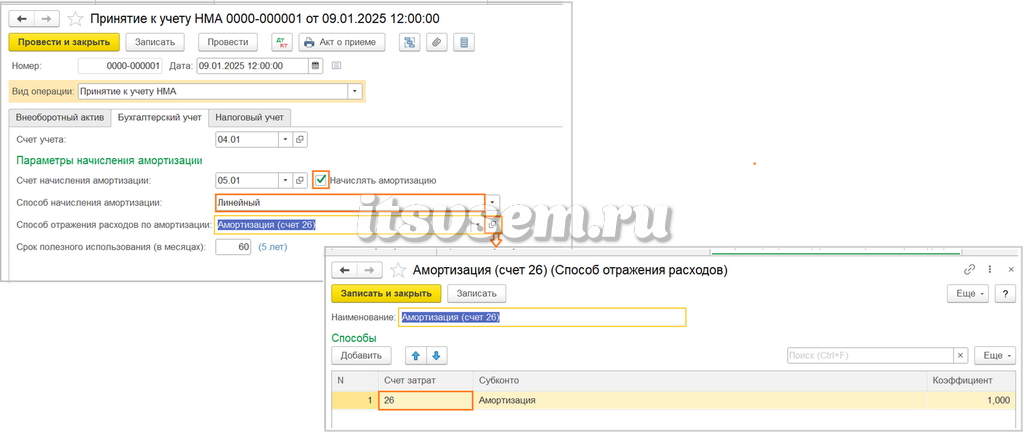Copy link icon in Амортизация window header
Image resolution: width=1024 pixels, height=433 pixels.
tap(969, 270)
